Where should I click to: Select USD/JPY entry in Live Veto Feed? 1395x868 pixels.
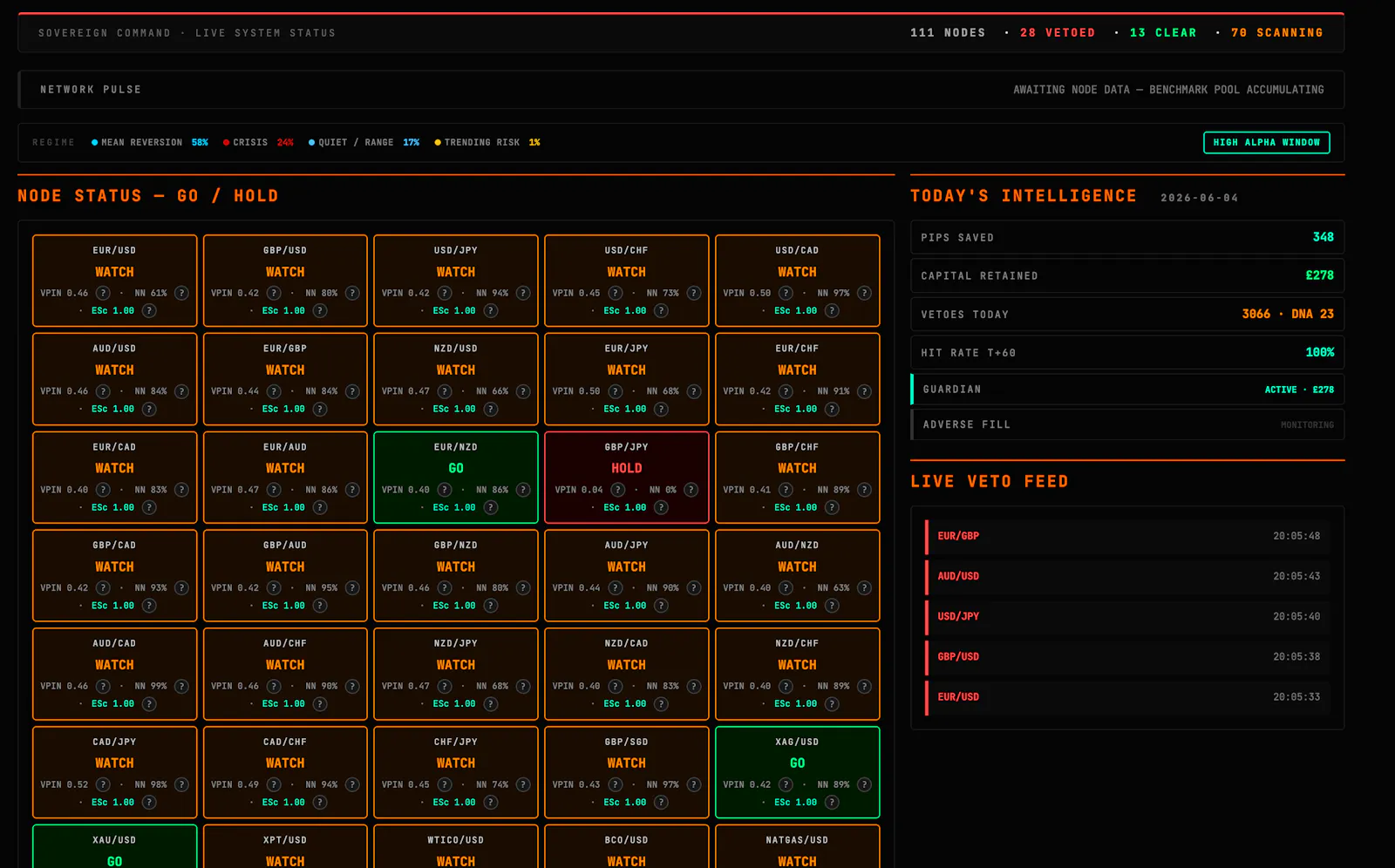1127,616
